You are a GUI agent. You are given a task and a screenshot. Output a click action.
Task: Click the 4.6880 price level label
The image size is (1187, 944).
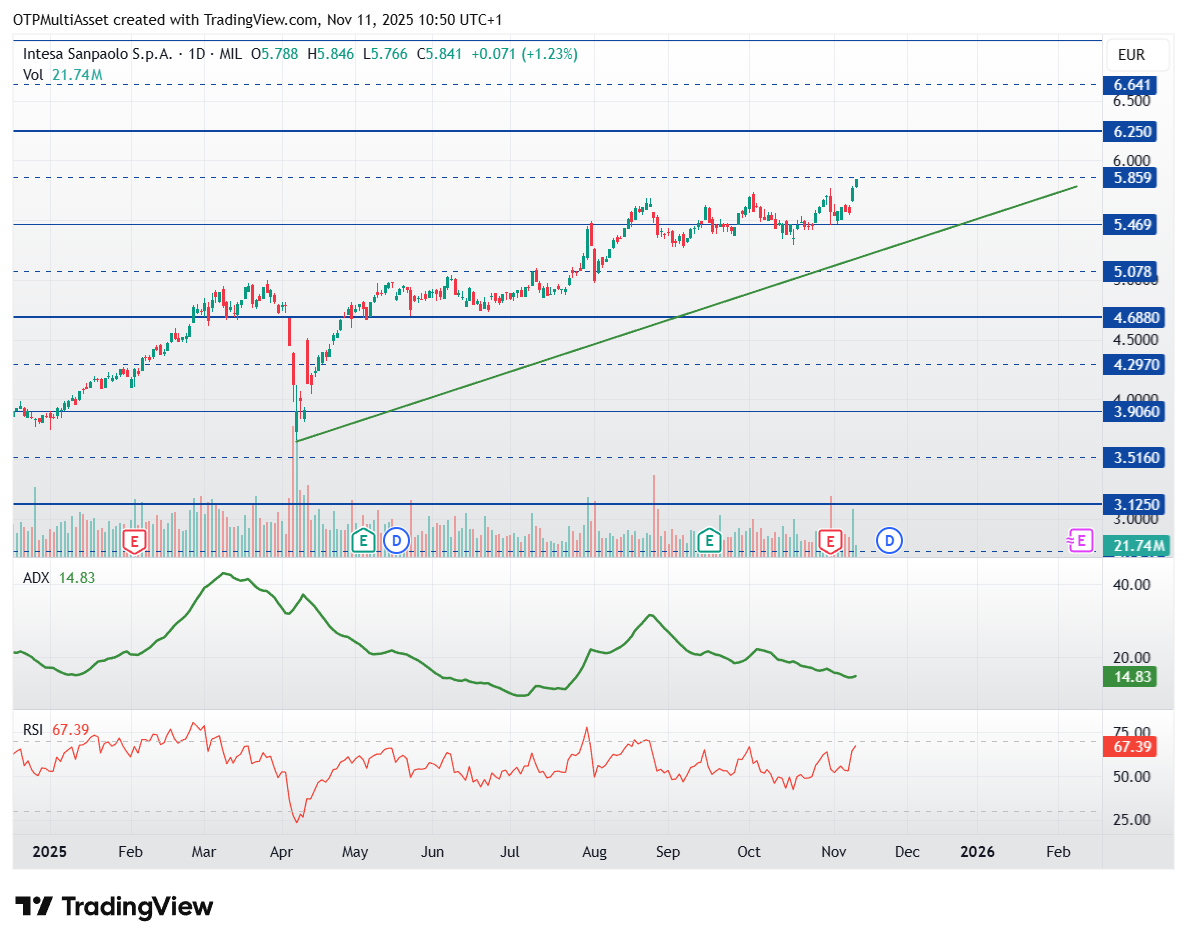[1133, 318]
